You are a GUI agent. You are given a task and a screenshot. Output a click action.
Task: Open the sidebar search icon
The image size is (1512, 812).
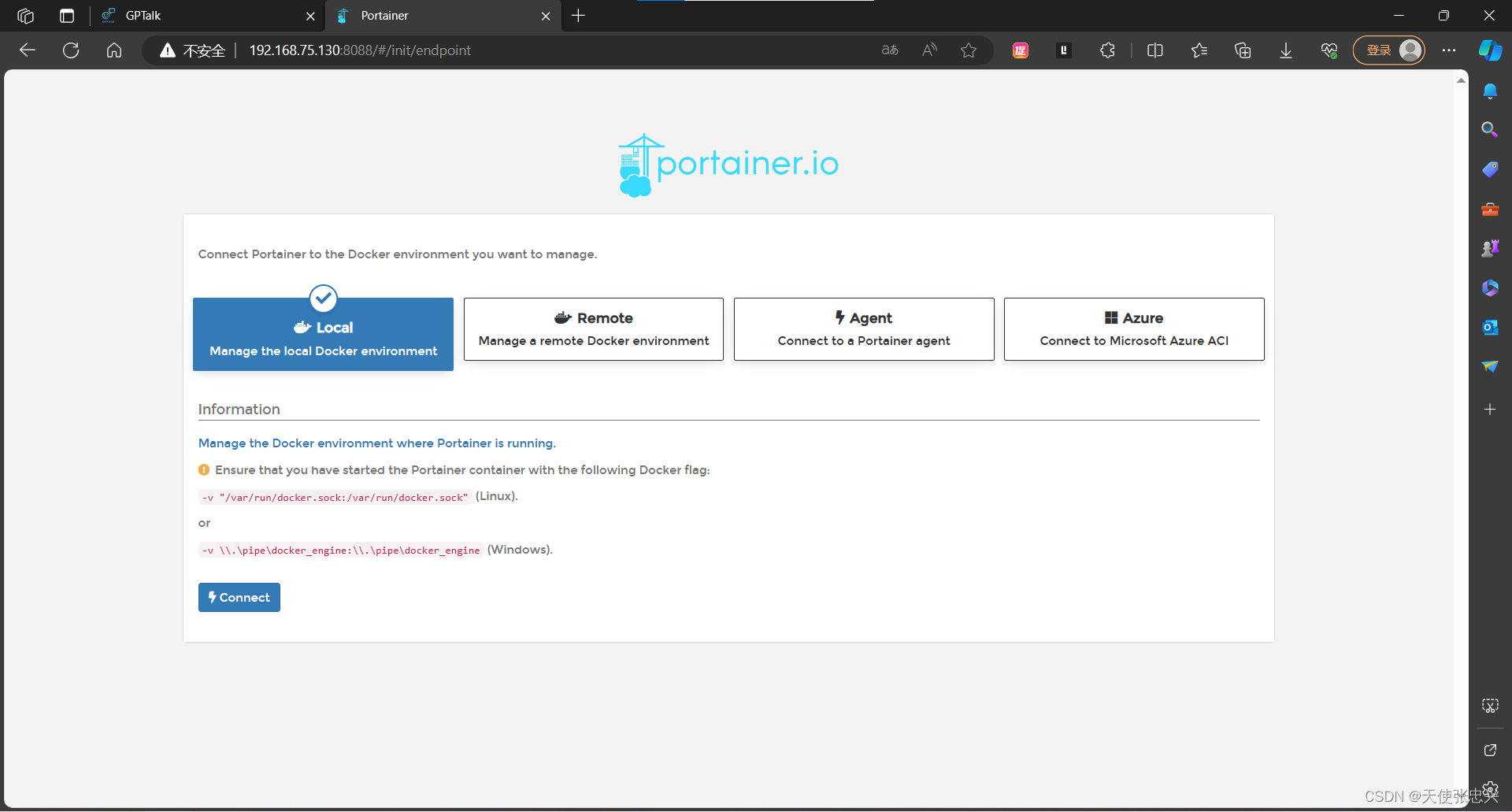(x=1490, y=129)
